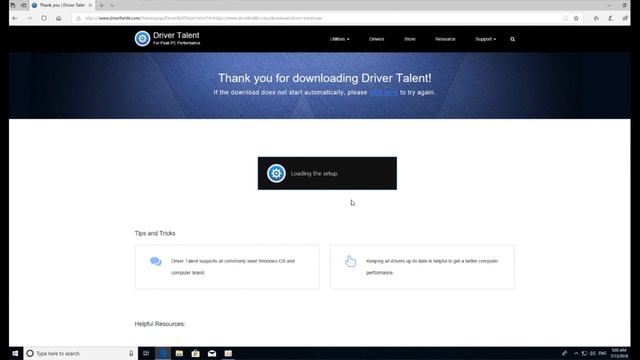The height and width of the screenshot is (360, 640).
Task: Reload the page with the refresh icon
Action: 44,18
